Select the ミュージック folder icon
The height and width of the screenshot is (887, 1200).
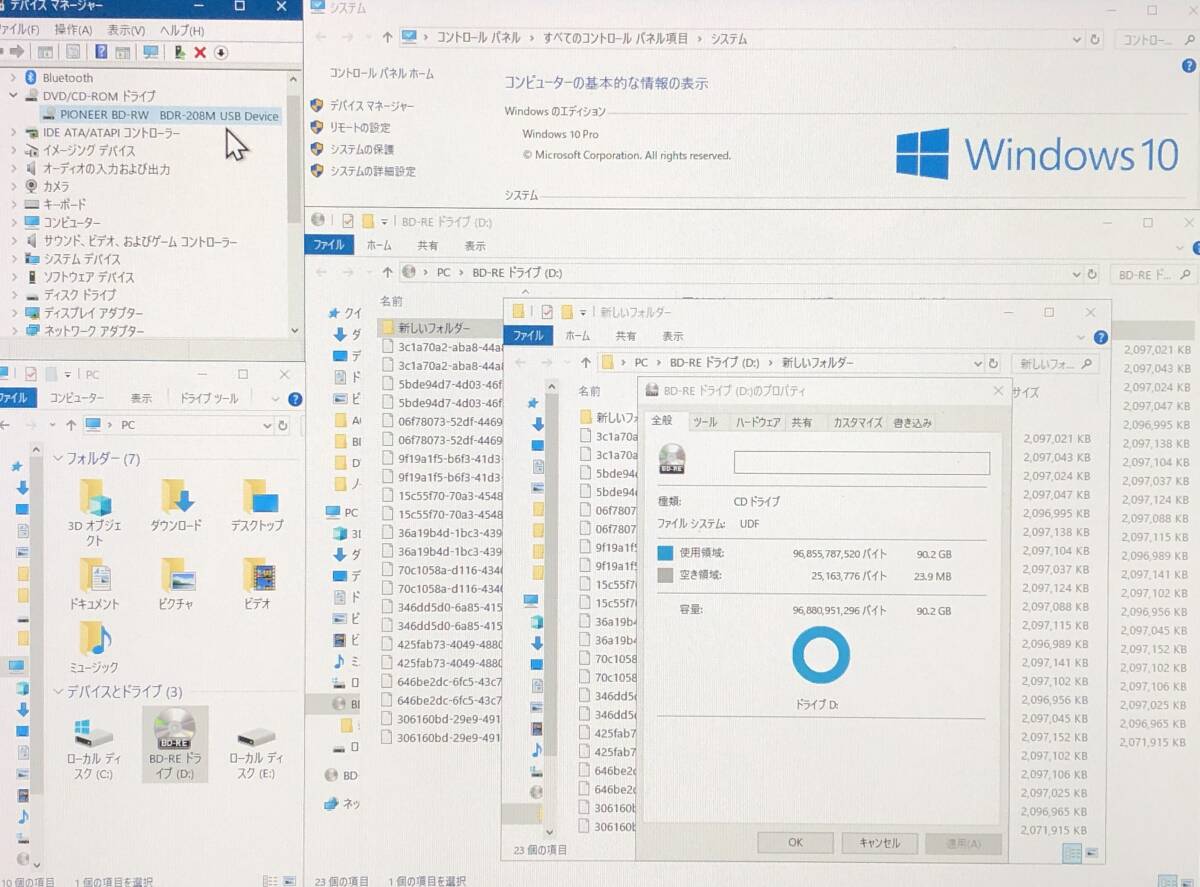pos(95,646)
